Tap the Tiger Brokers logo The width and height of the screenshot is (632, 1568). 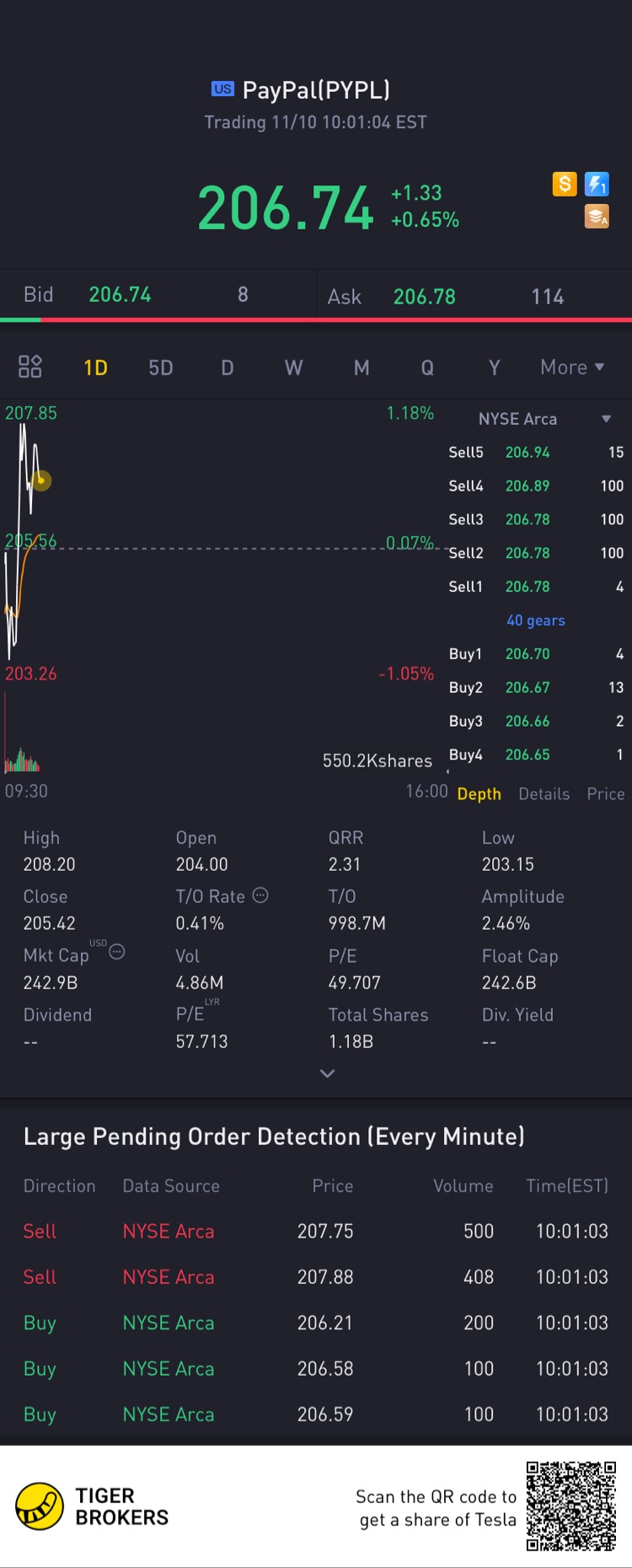pyautogui.click(x=93, y=1506)
